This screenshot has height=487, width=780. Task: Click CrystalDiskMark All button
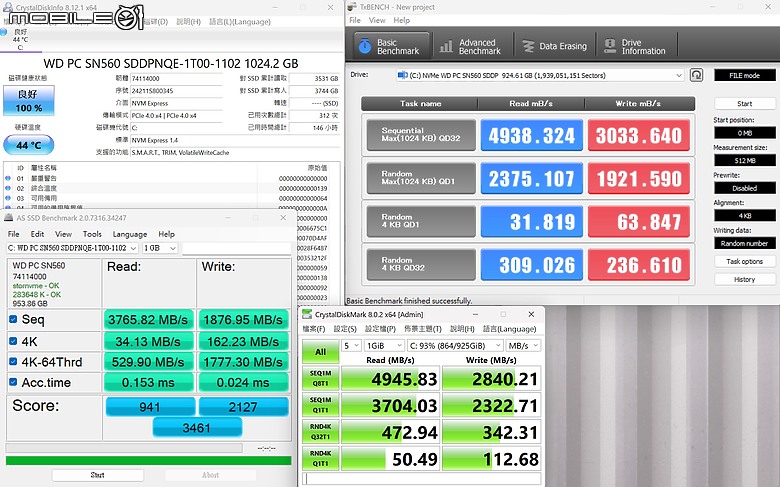coord(320,352)
